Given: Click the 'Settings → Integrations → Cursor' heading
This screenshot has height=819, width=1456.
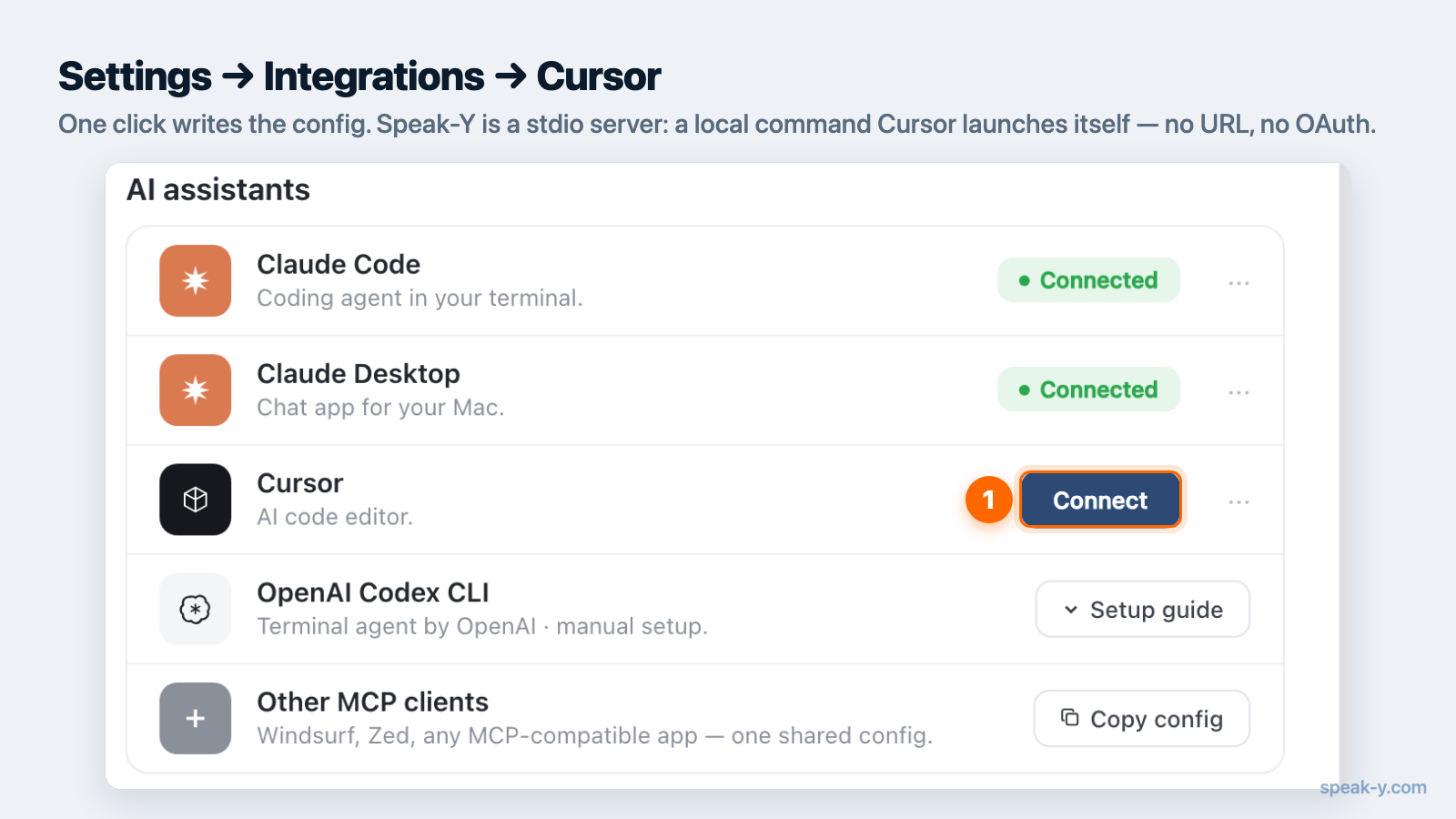Looking at the screenshot, I should 359,76.
